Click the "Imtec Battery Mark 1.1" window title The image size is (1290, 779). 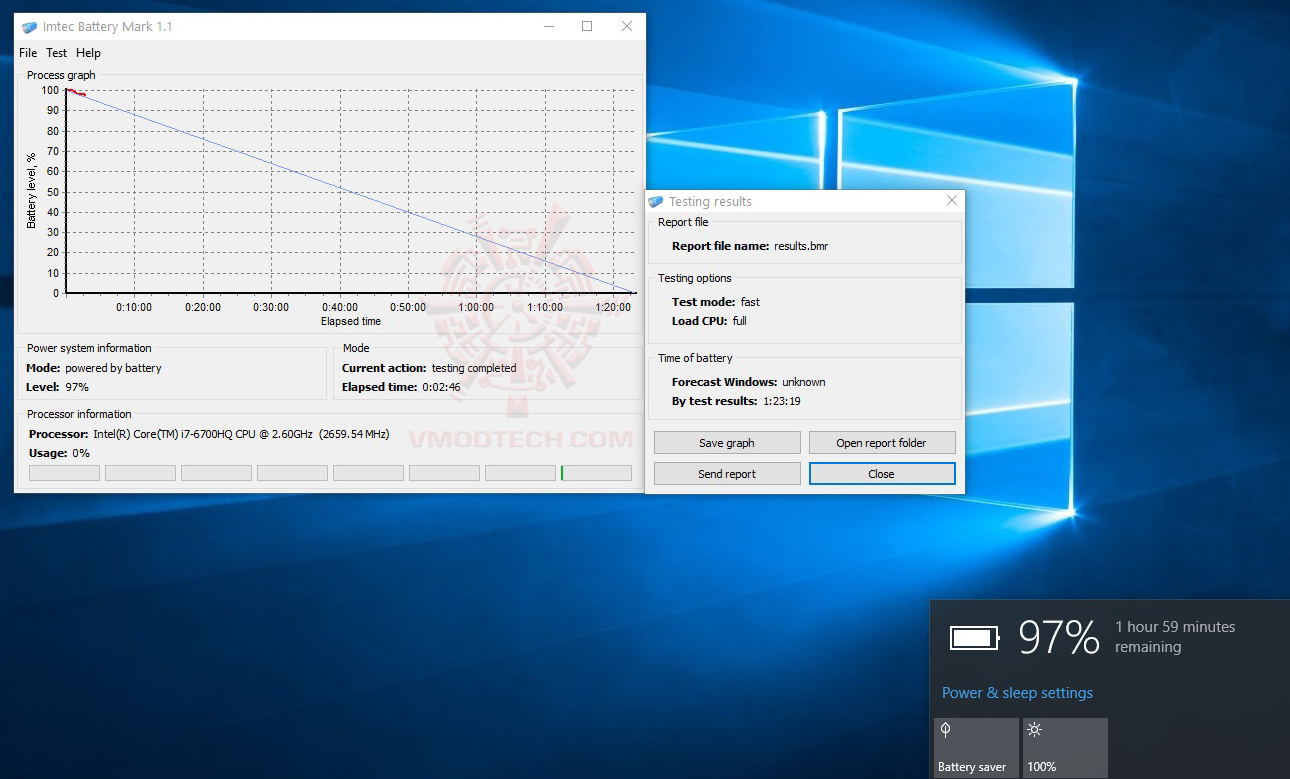(x=108, y=27)
